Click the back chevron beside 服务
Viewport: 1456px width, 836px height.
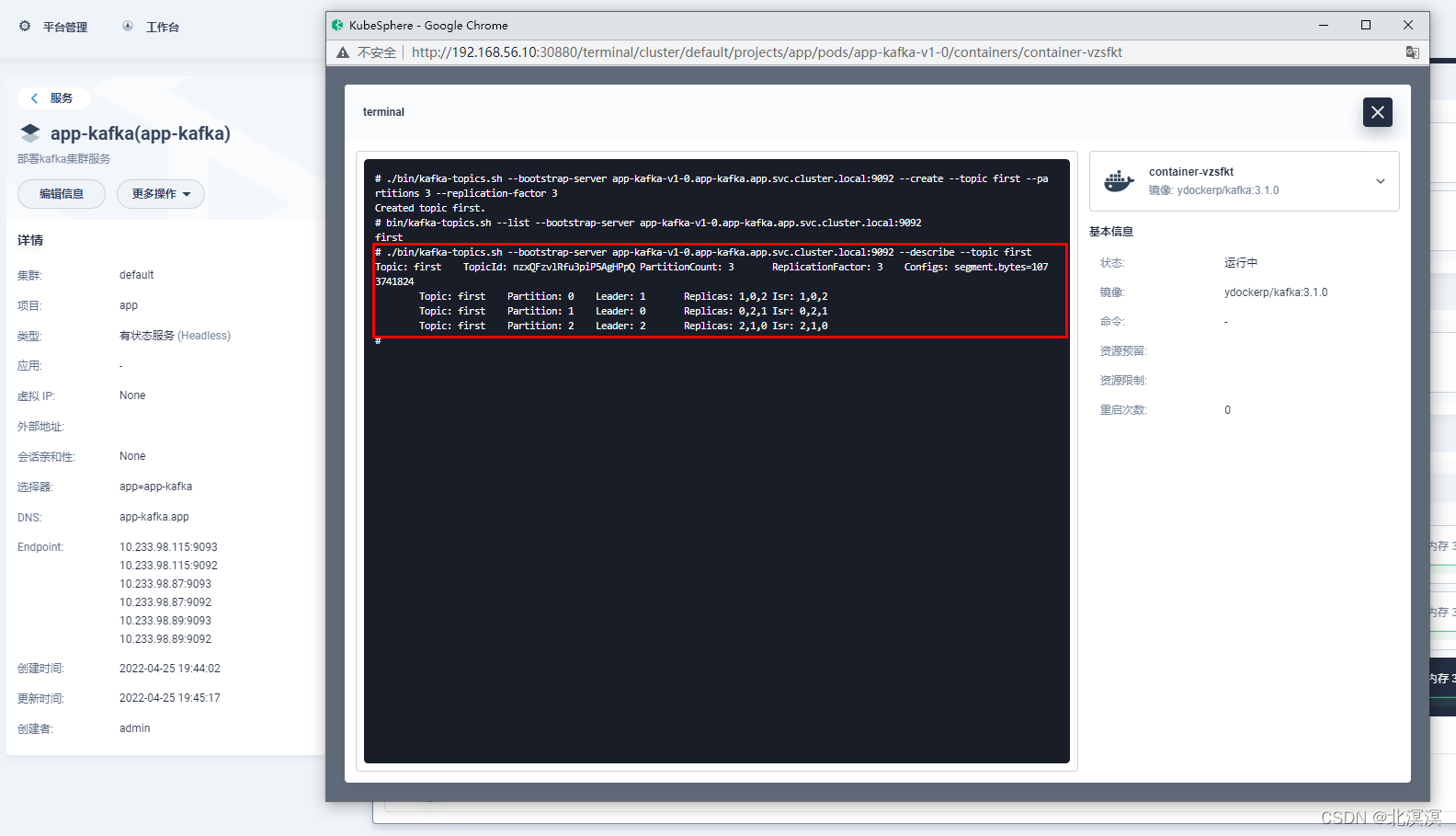coord(34,98)
